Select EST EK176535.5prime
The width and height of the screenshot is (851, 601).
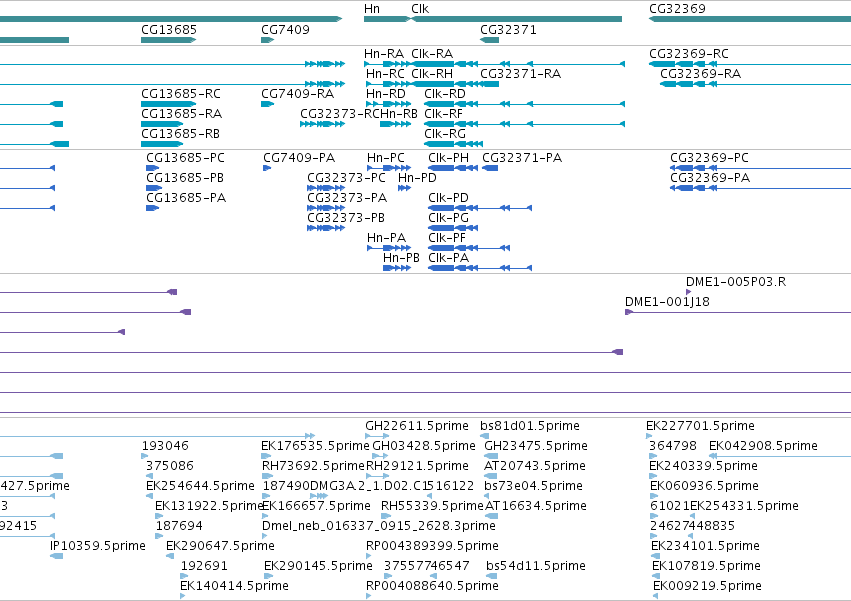[315, 446]
